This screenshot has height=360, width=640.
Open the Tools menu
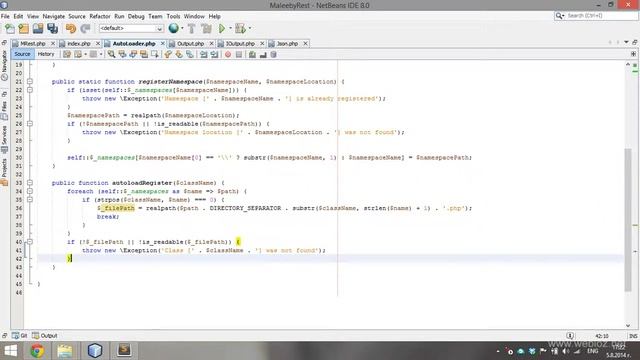(x=173, y=16)
